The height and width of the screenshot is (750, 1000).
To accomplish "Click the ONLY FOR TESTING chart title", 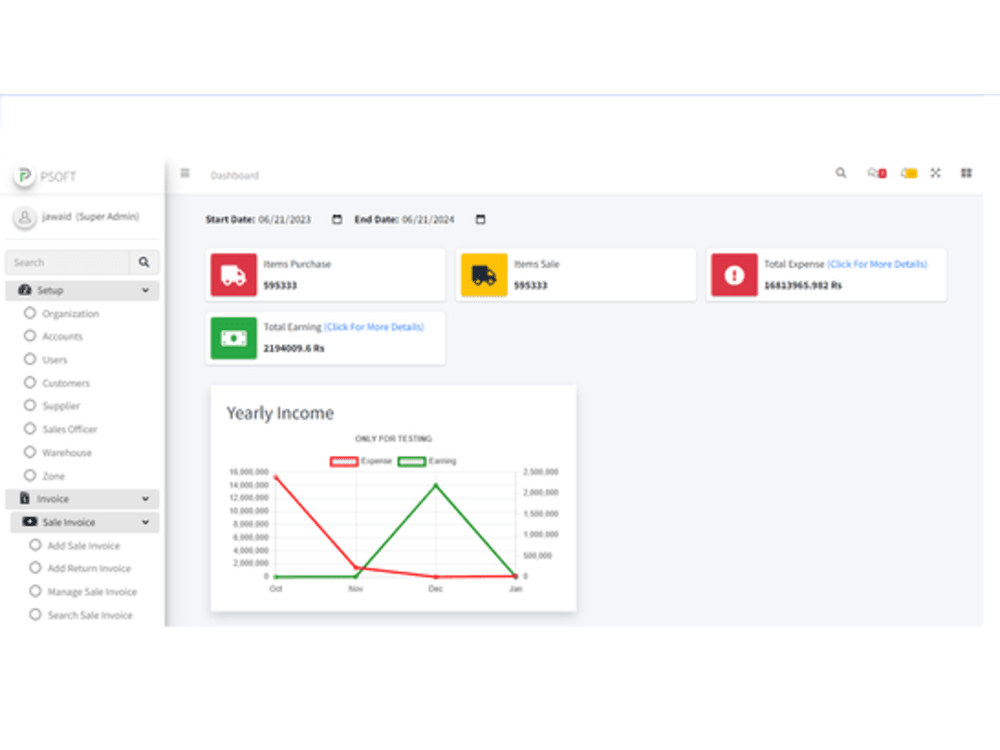I will (393, 439).
